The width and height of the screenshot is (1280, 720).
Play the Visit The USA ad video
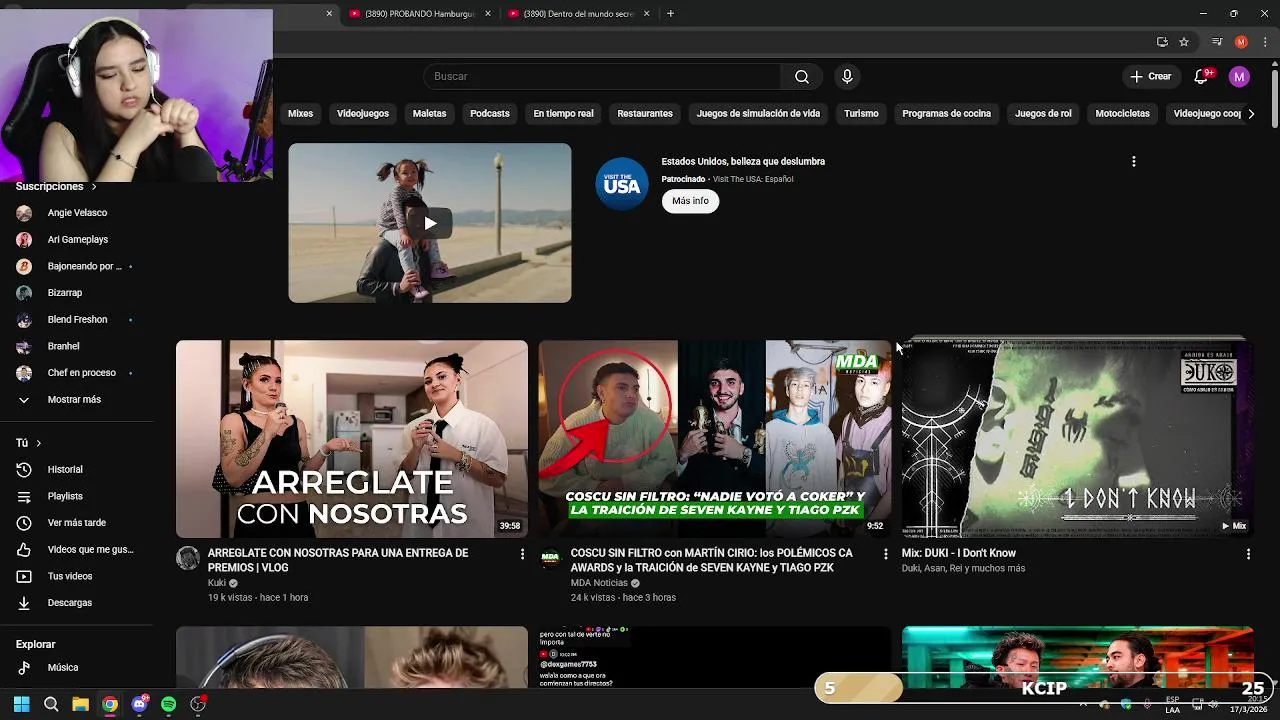(430, 223)
